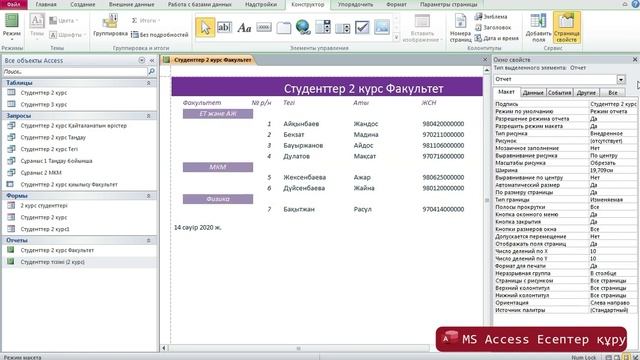The image size is (640, 360).
Task: Switch property sheet to Все tab
Action: pyautogui.click(x=613, y=93)
